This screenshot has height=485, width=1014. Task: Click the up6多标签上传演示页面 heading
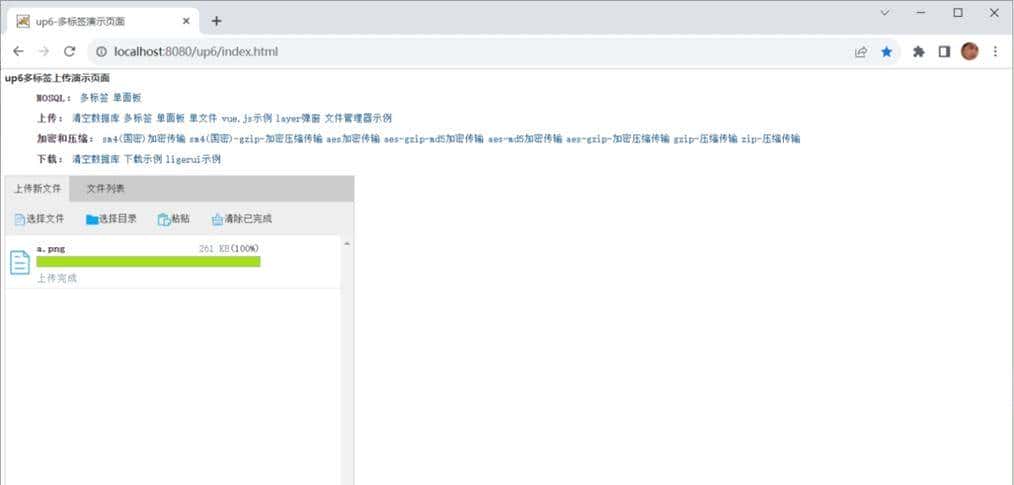[x=57, y=78]
